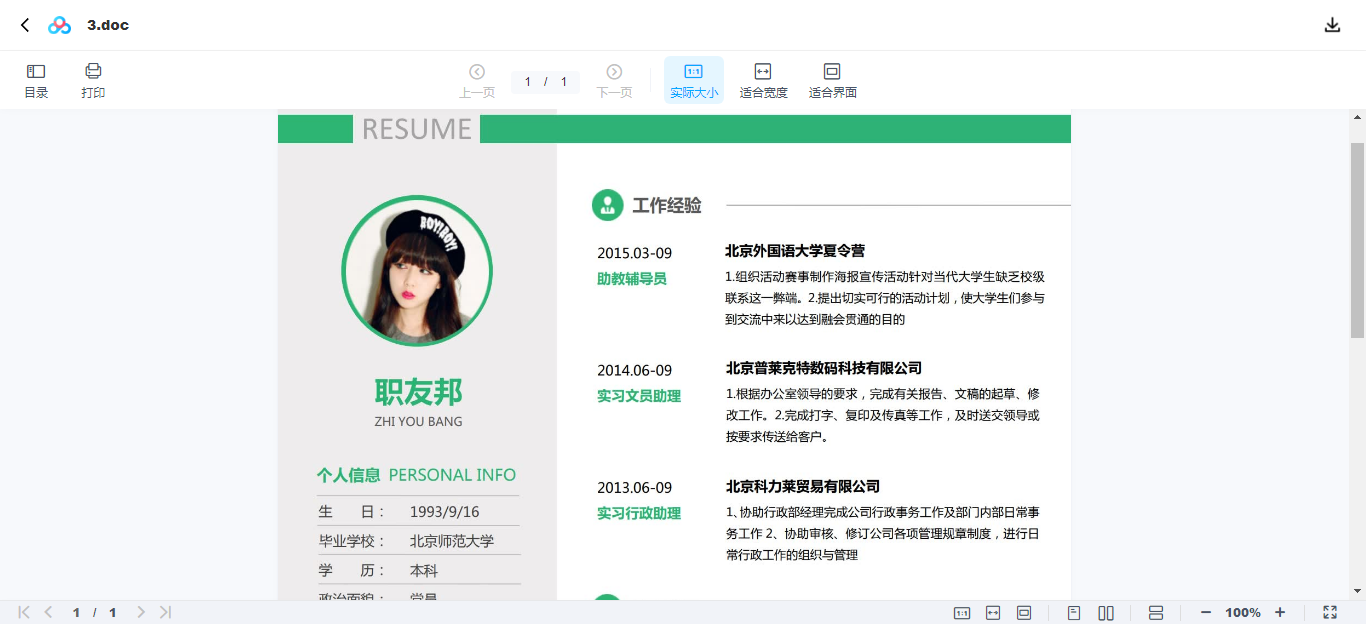Navigate back with the arrow beside the logo

coord(24,24)
